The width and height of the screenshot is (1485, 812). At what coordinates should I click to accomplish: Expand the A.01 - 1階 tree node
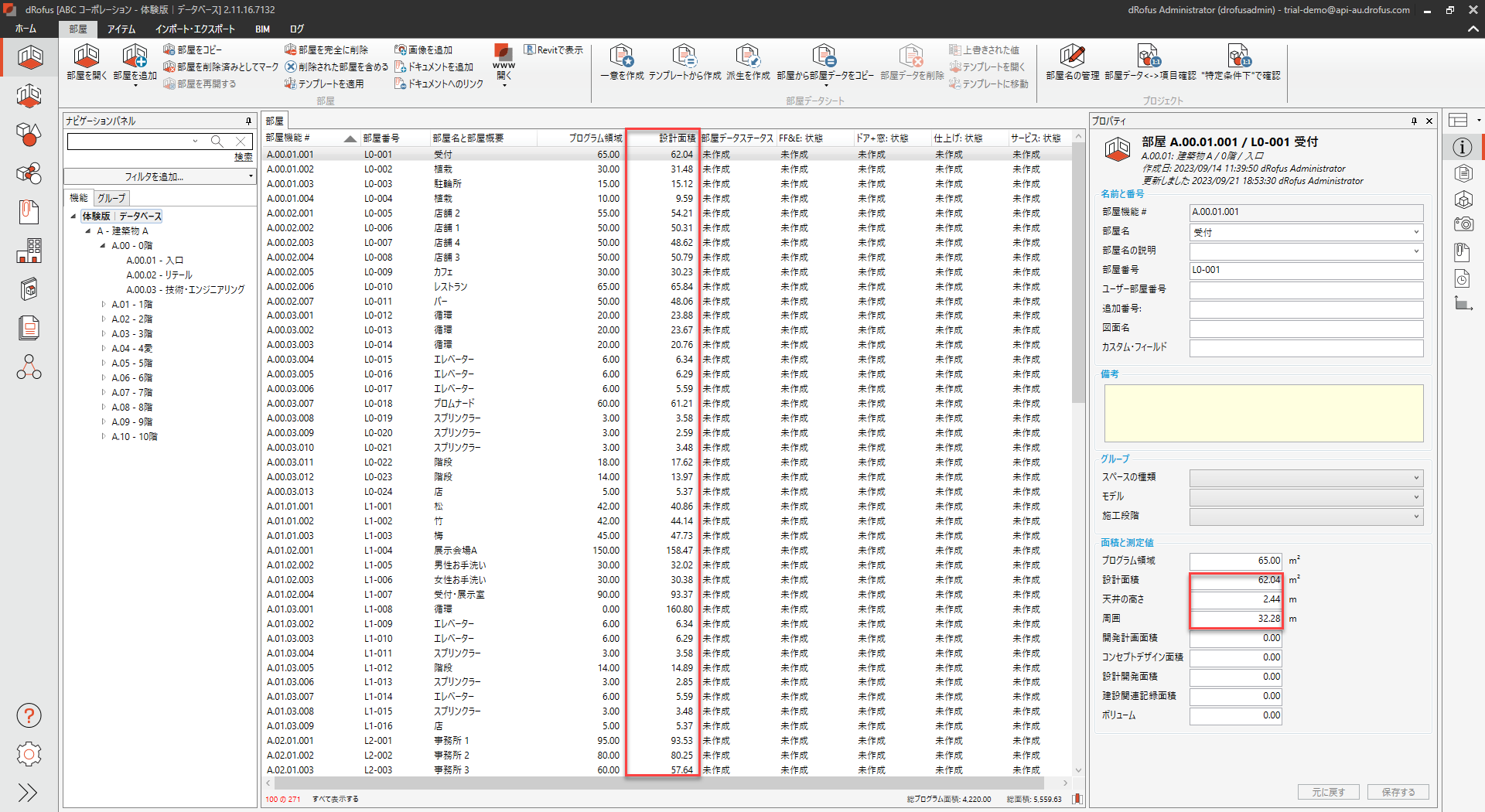104,305
